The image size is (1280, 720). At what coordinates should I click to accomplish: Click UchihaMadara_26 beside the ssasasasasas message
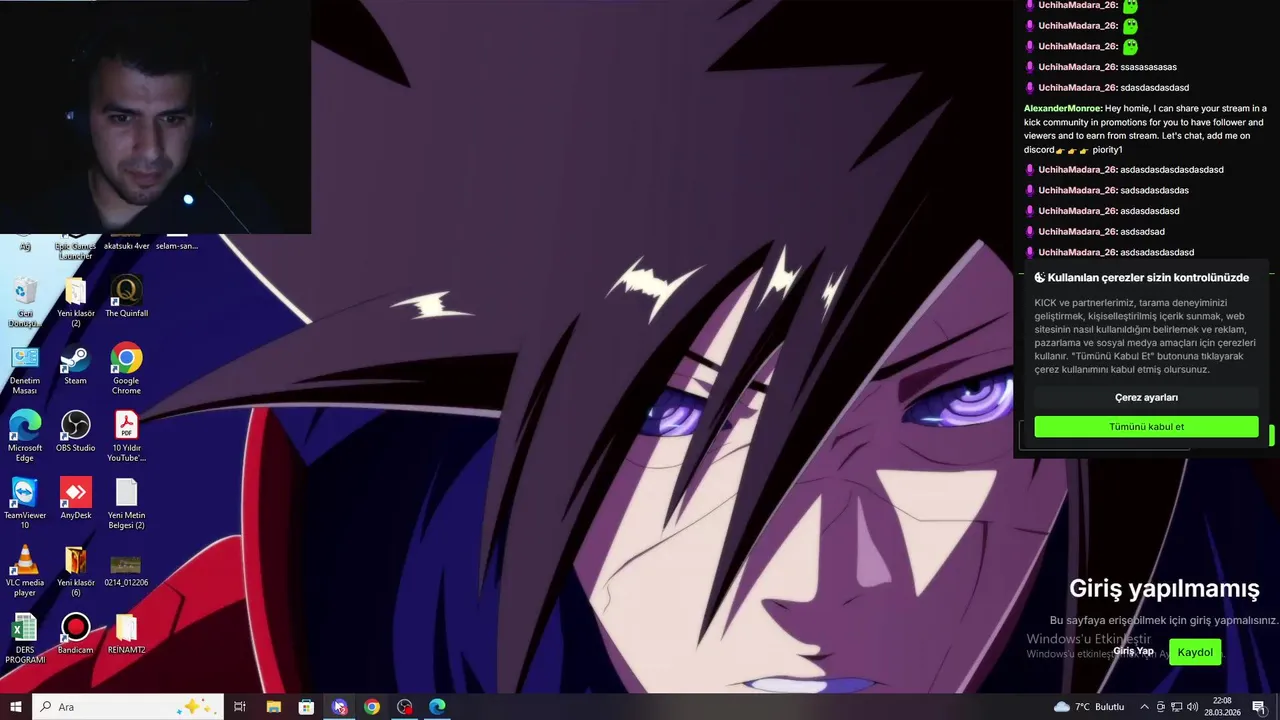pos(1077,67)
